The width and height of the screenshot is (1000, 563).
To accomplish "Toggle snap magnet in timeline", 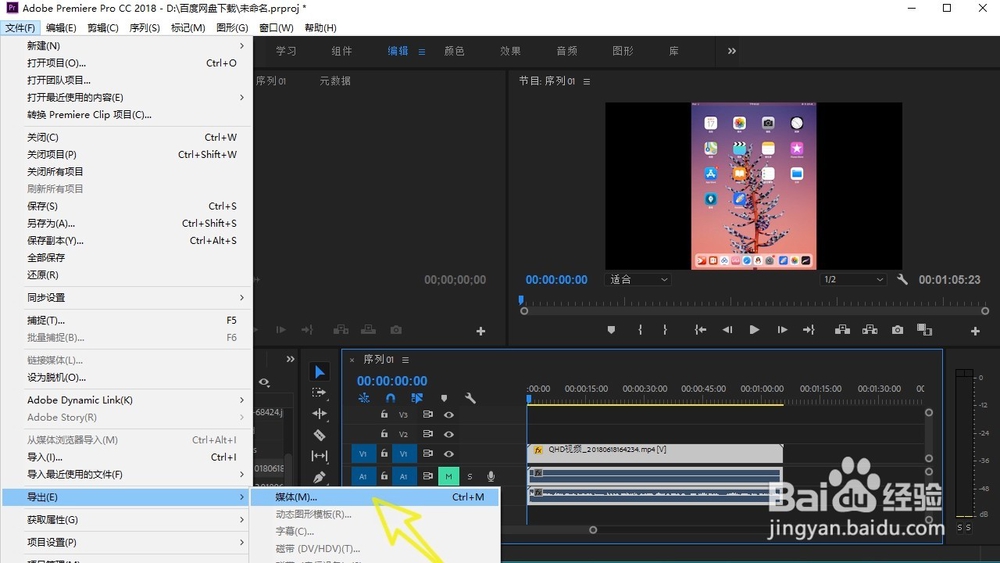I will click(x=390, y=398).
